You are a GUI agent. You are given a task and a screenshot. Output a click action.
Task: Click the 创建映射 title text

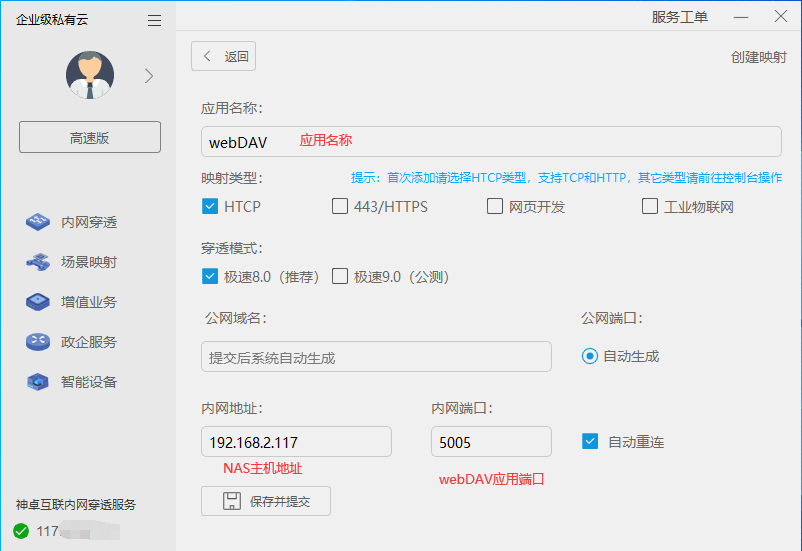coord(759,57)
